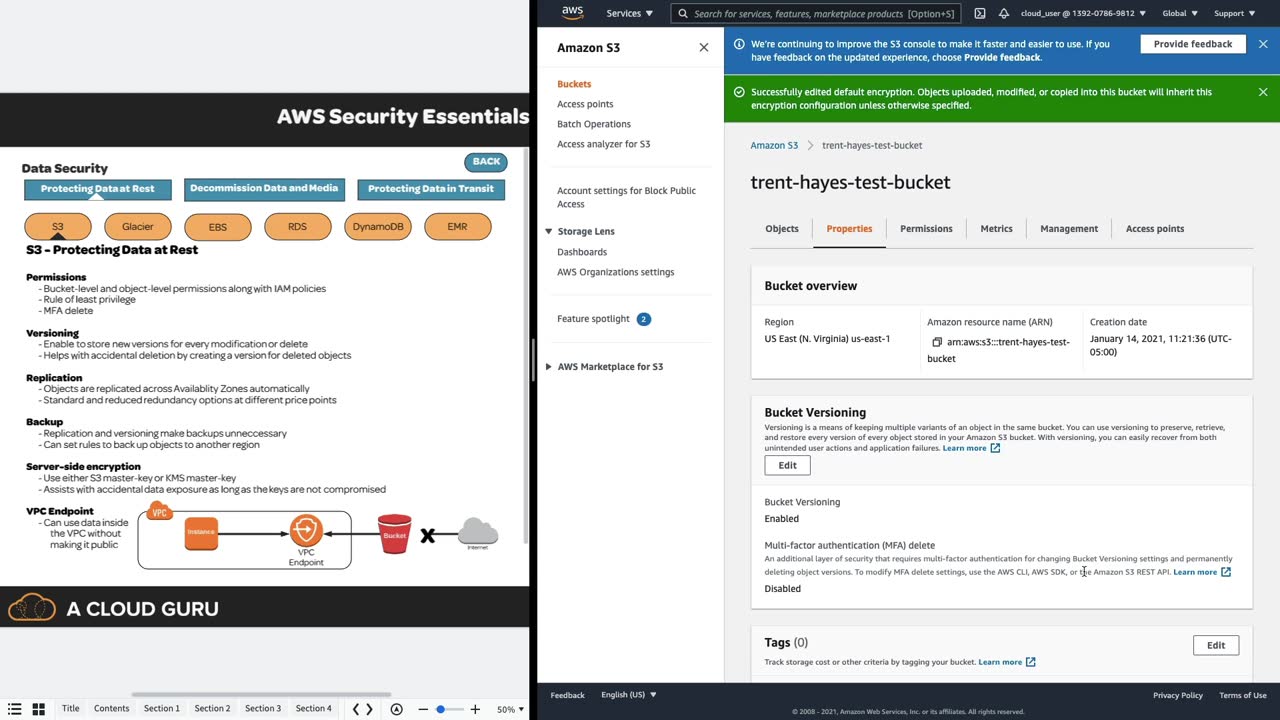1280x720 pixels.
Task: Go to AWS home via logo
Action: pos(572,13)
